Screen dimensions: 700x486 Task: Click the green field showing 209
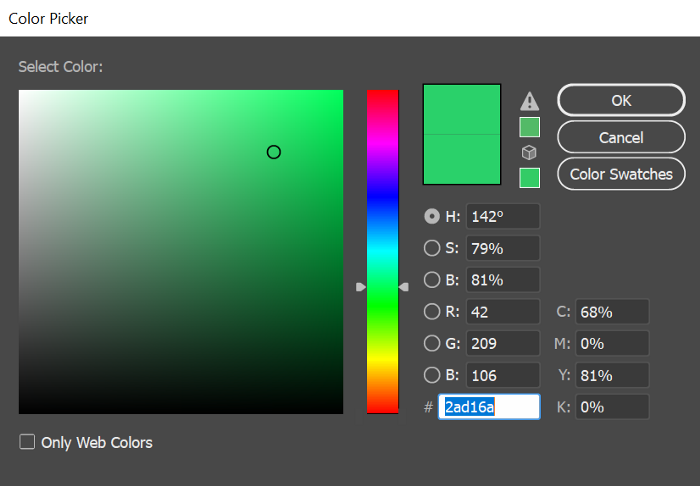[x=503, y=343]
